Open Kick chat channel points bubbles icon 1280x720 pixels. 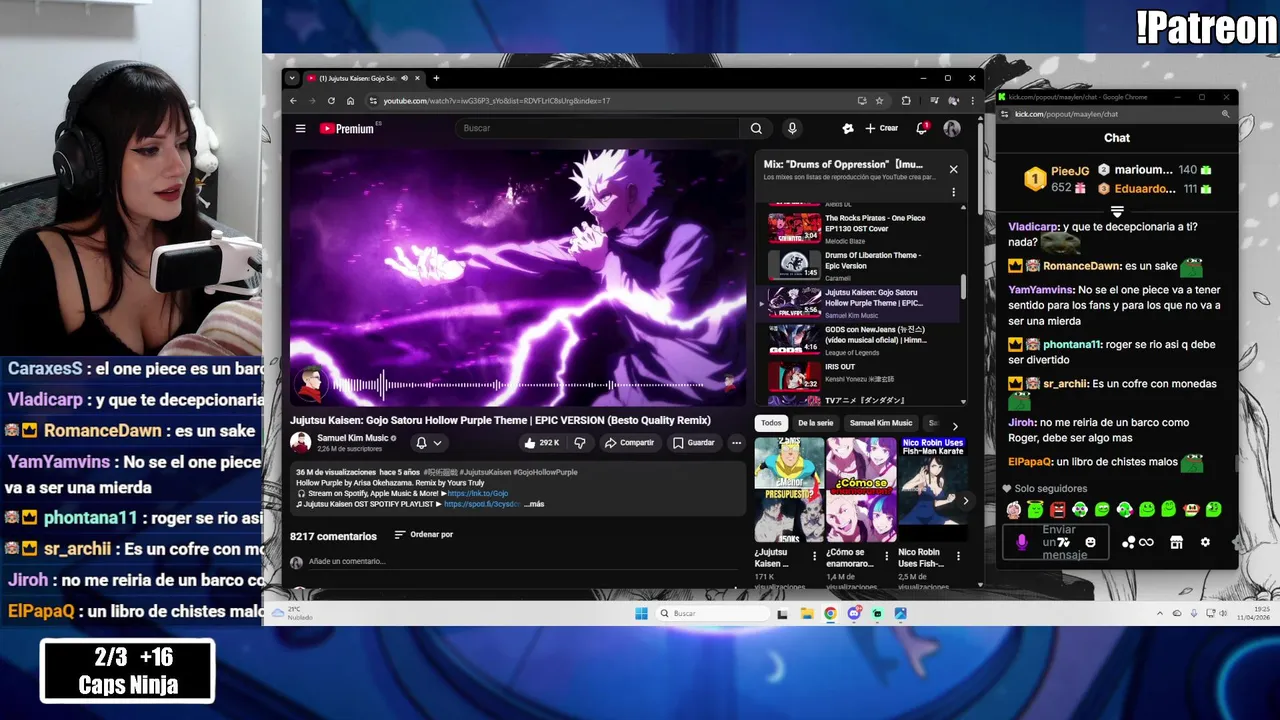pos(1128,542)
